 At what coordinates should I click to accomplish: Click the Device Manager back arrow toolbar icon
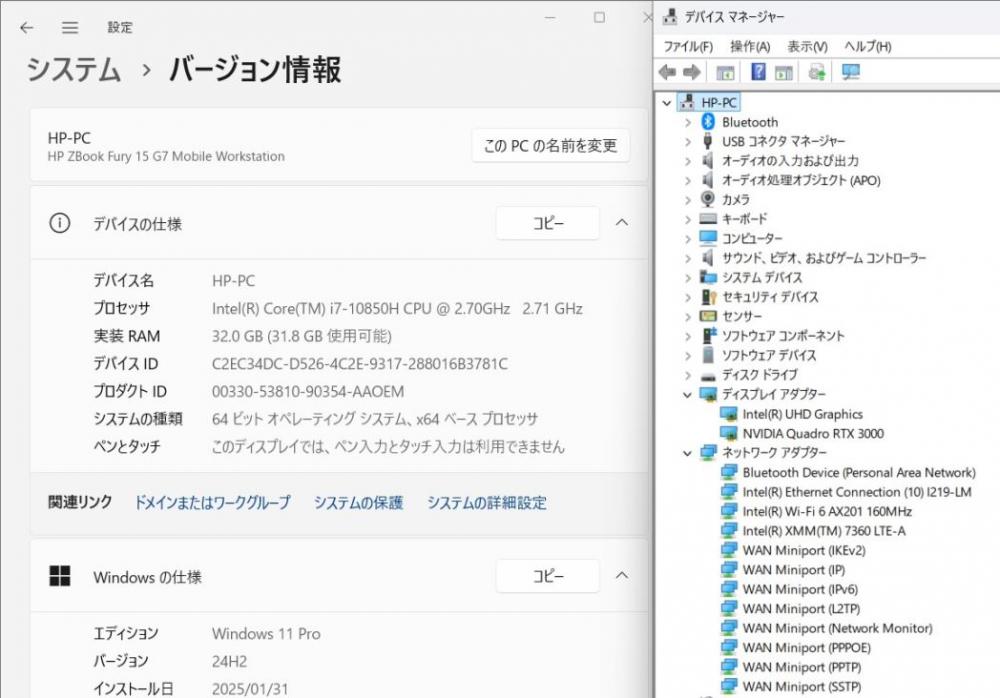point(668,72)
